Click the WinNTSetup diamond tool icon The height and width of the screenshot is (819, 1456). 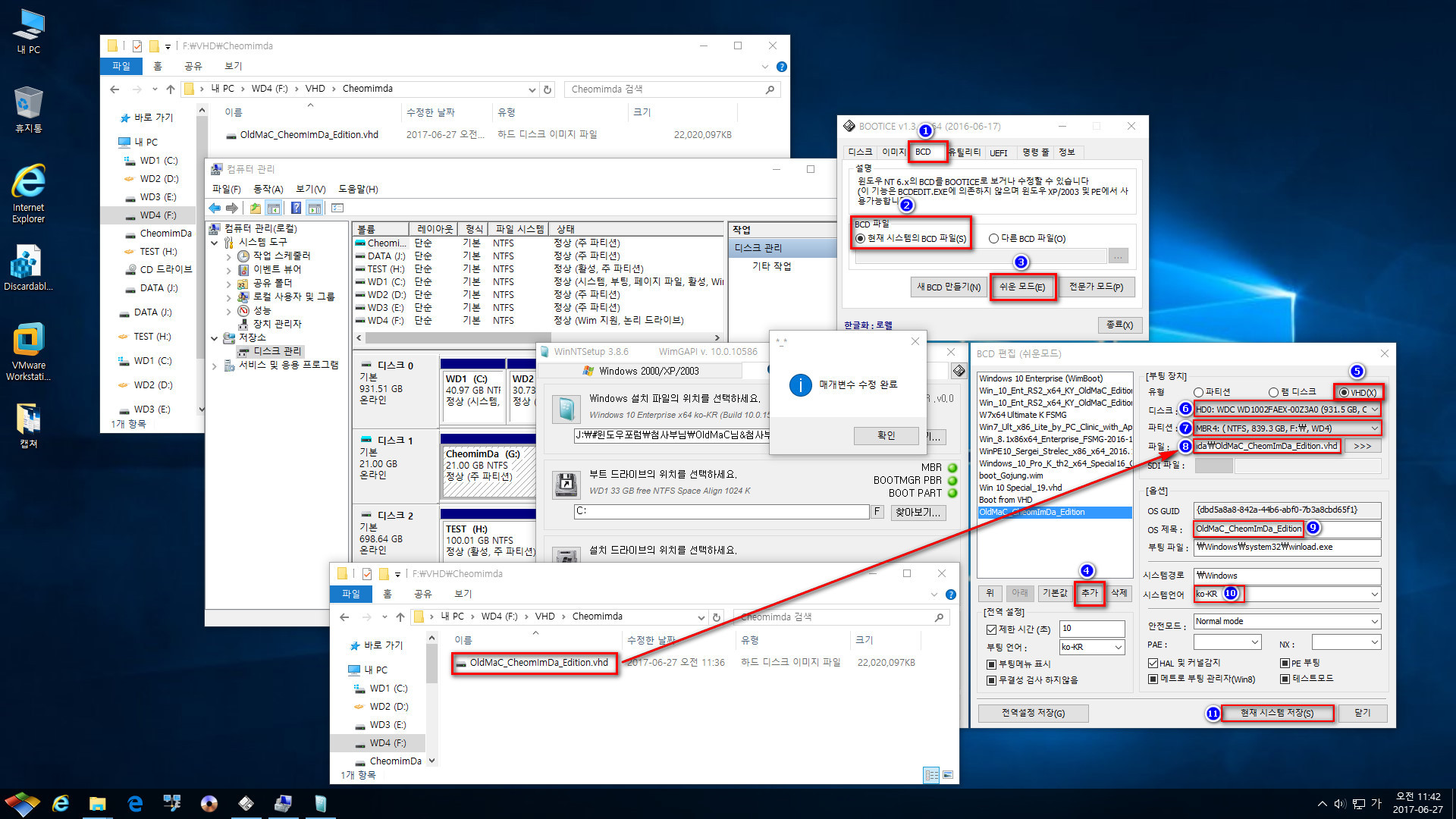tap(959, 371)
